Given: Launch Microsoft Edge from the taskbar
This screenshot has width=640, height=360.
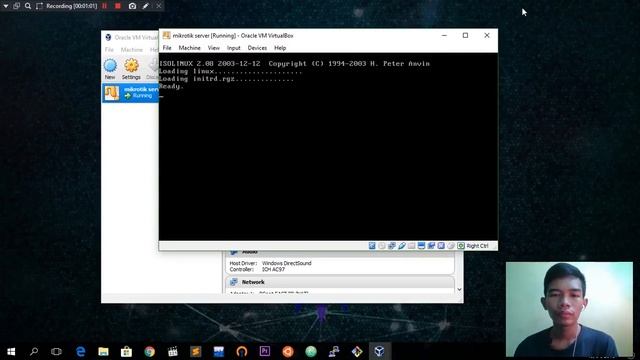Looking at the screenshot, I should 80,351.
